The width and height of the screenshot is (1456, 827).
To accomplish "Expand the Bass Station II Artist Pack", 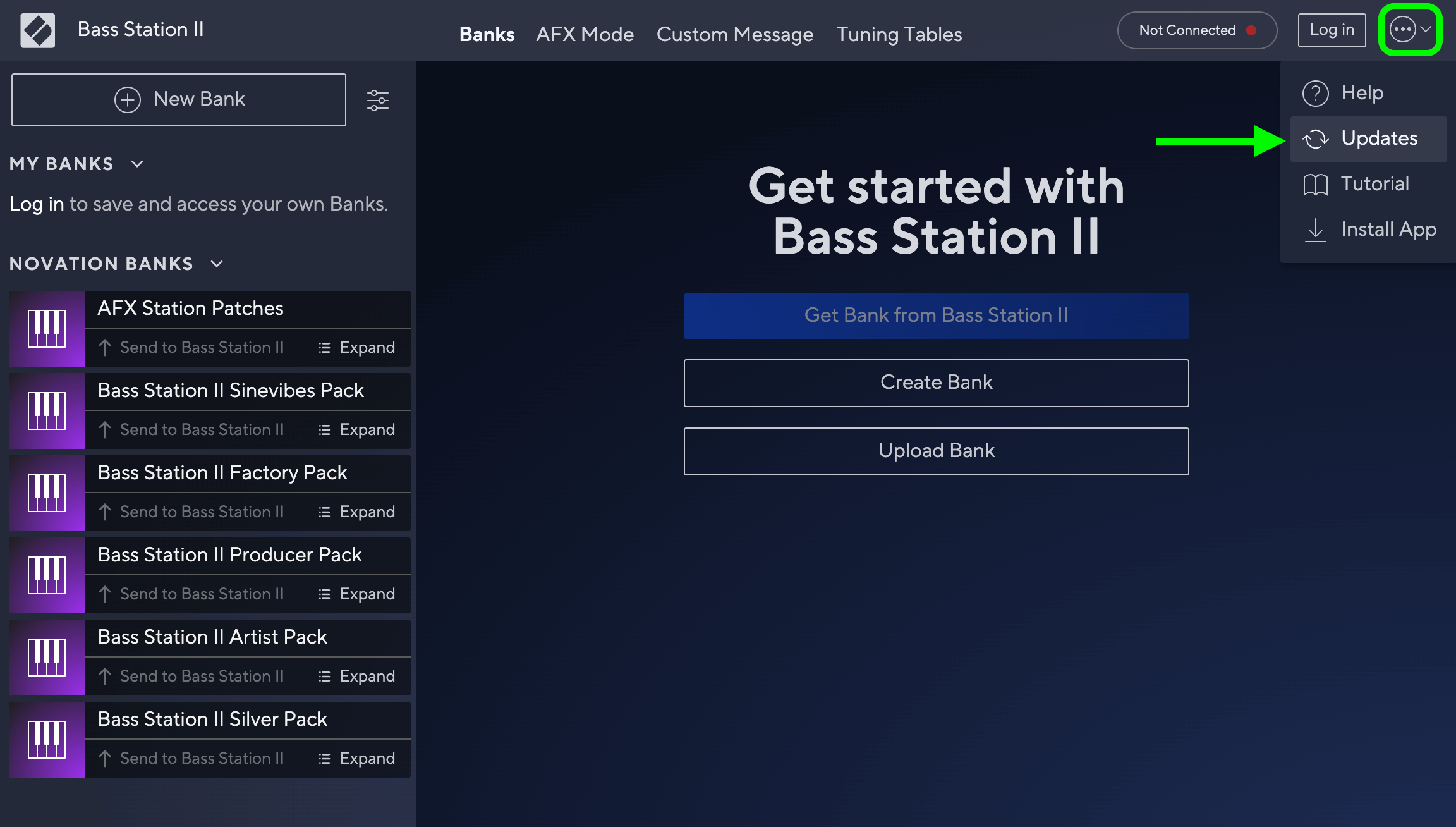I will 357,676.
